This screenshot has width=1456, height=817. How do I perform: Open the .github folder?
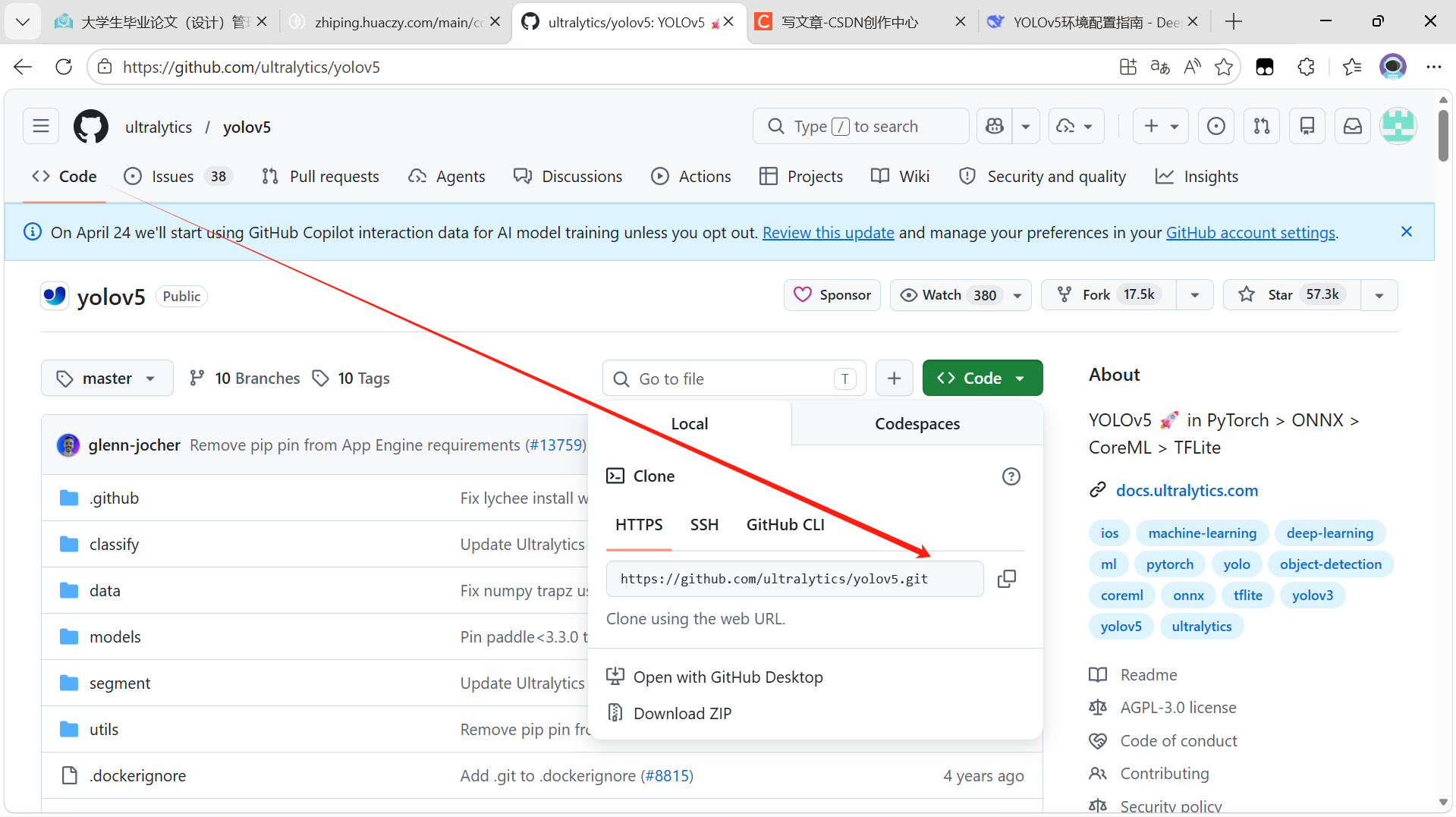tap(114, 498)
